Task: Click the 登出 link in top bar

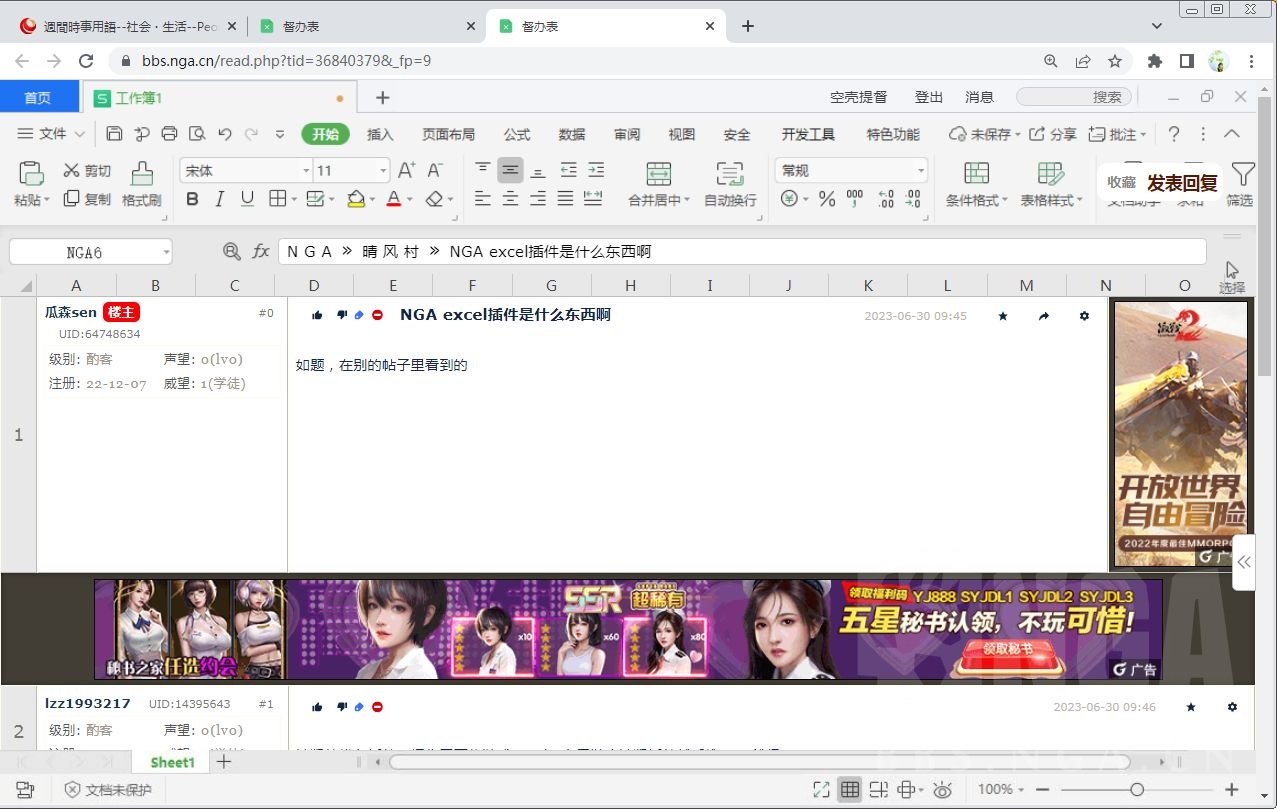Action: [927, 97]
